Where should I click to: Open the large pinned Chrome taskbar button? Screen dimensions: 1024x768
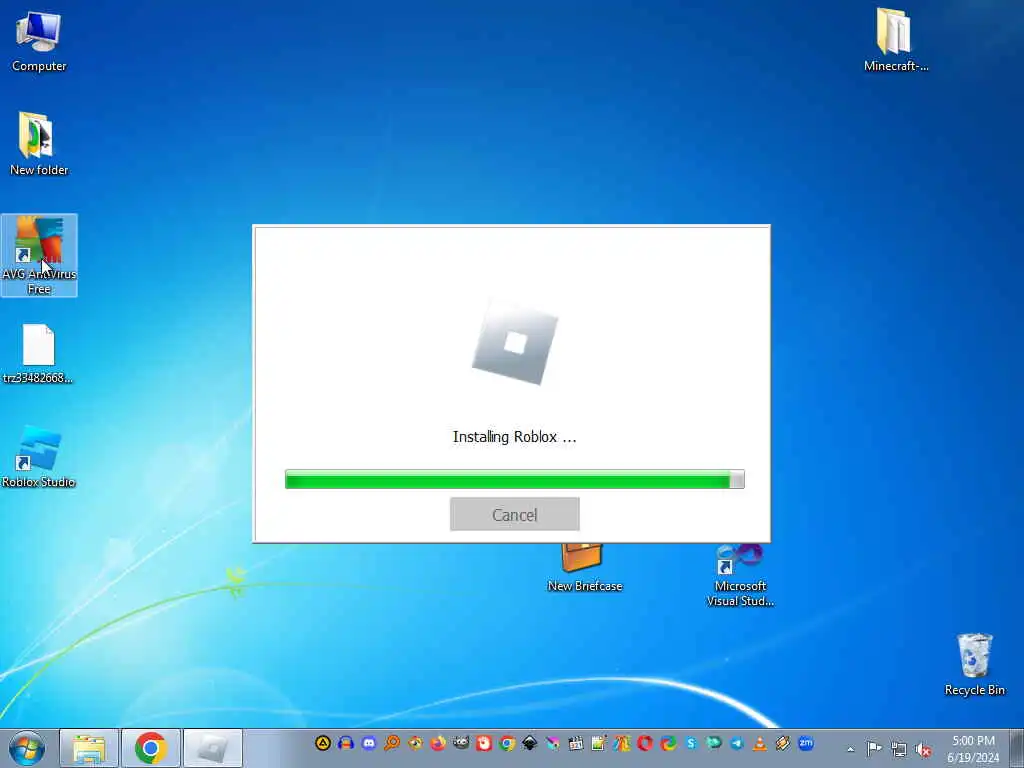pos(150,748)
